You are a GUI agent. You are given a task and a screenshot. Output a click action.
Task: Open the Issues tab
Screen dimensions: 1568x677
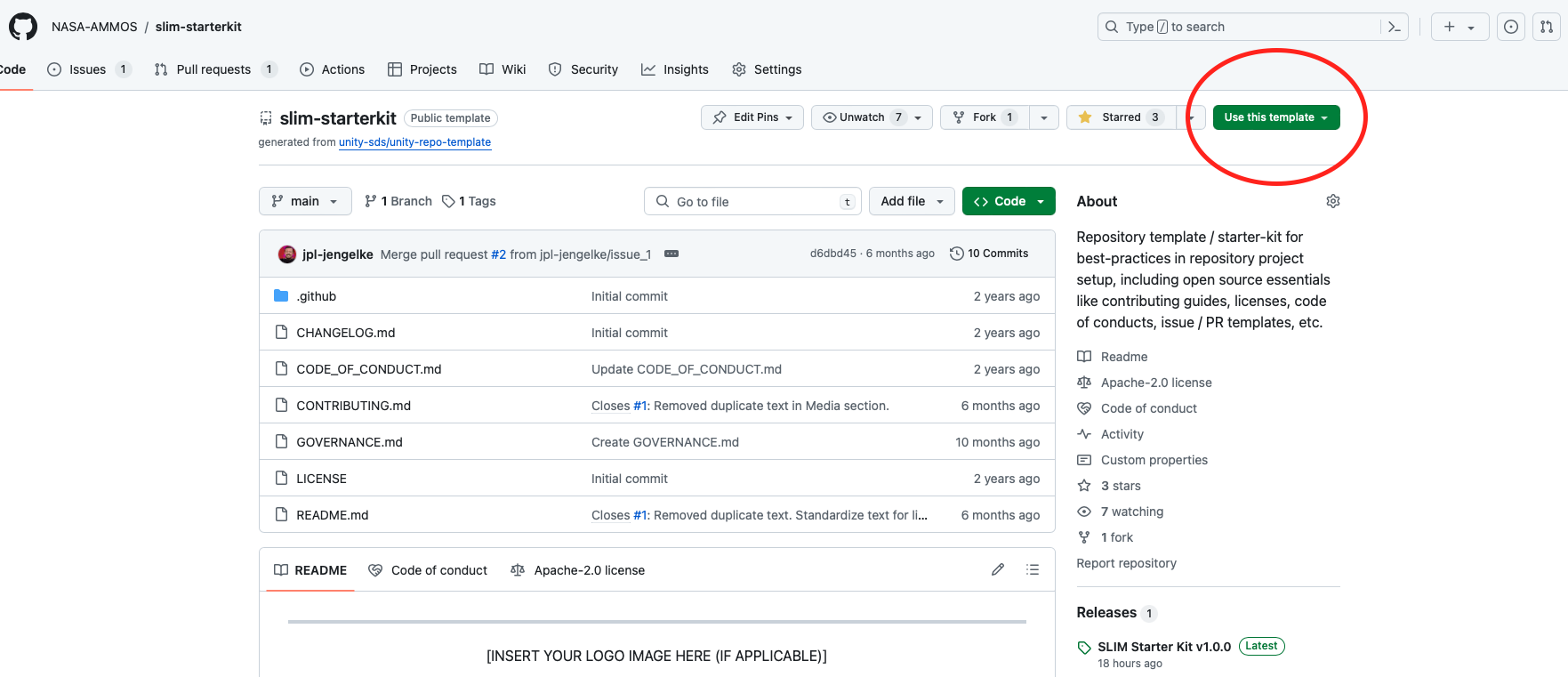89,69
